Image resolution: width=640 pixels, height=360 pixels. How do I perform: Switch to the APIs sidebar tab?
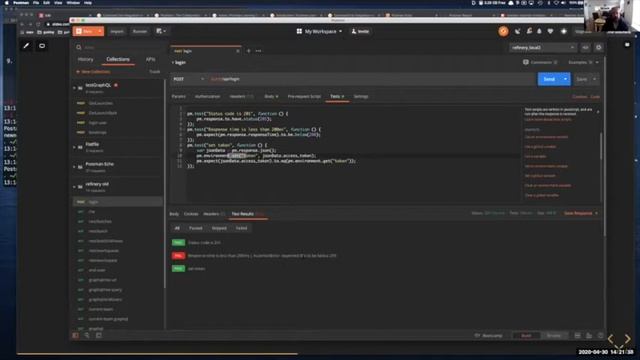[x=151, y=60]
